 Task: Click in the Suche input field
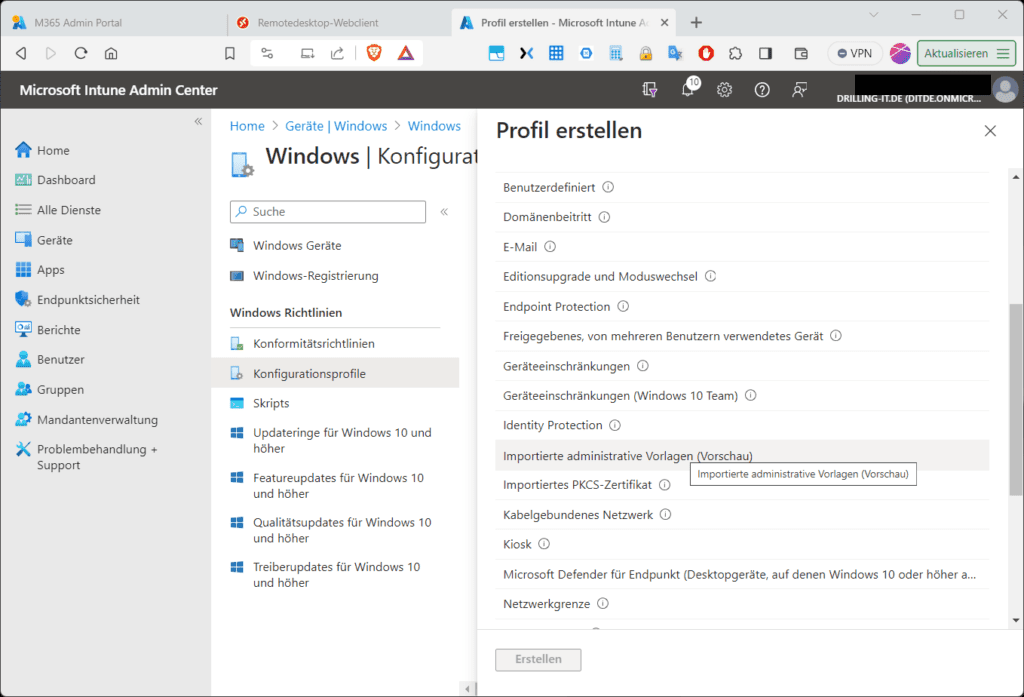(x=328, y=212)
